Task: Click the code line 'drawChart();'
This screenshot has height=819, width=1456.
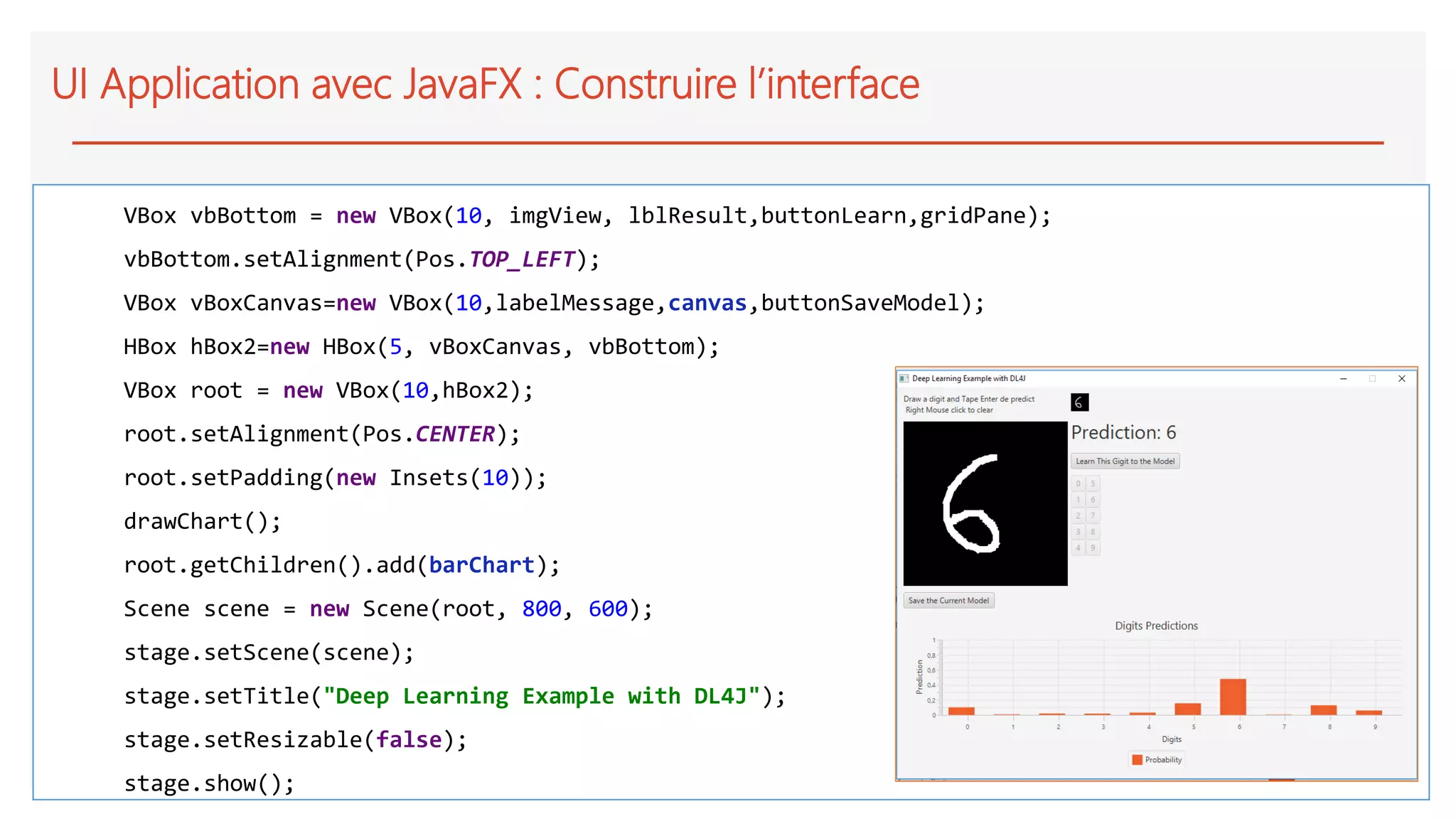Action: coord(203,521)
